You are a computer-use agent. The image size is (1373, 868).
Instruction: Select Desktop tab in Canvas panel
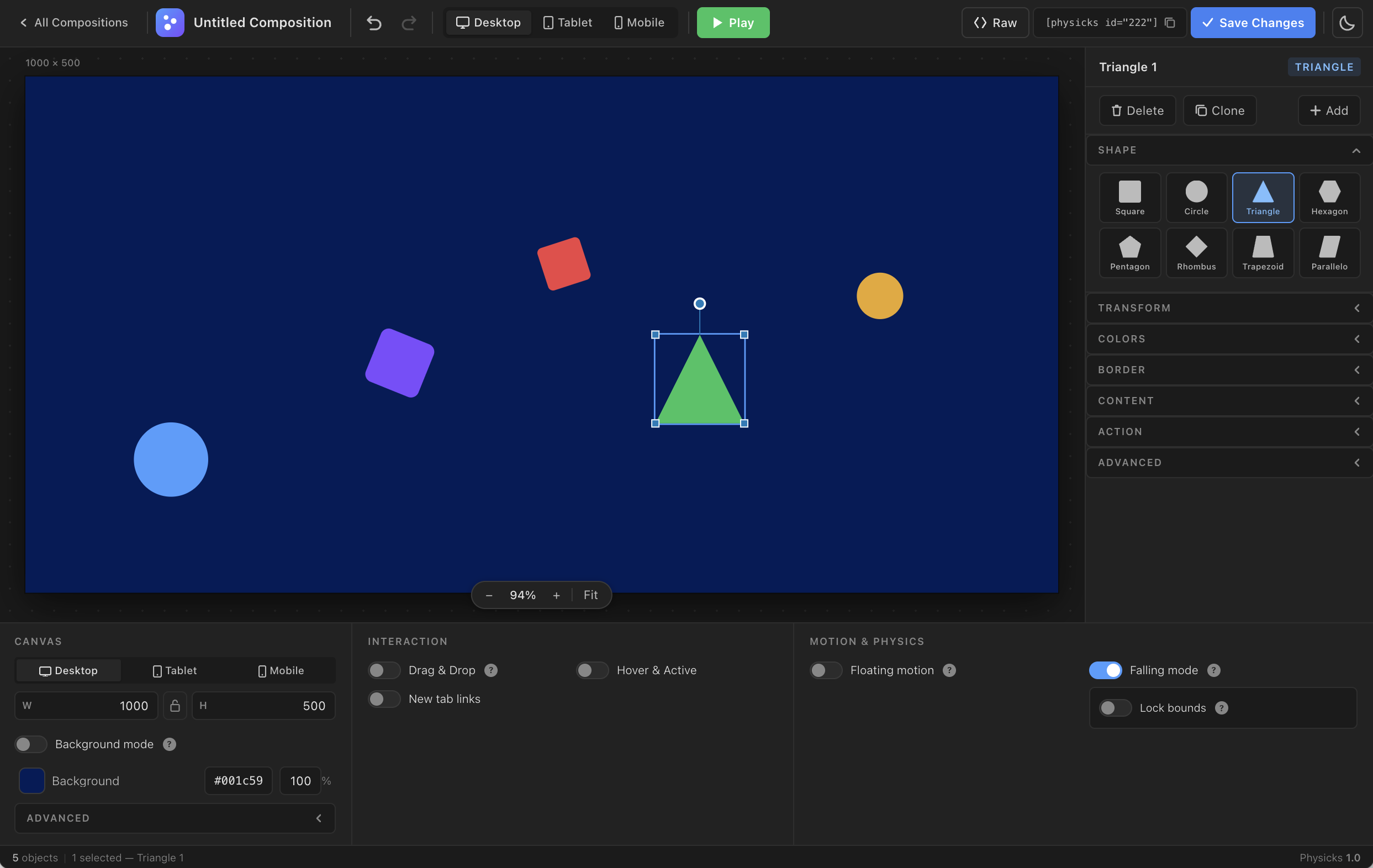[68, 671]
